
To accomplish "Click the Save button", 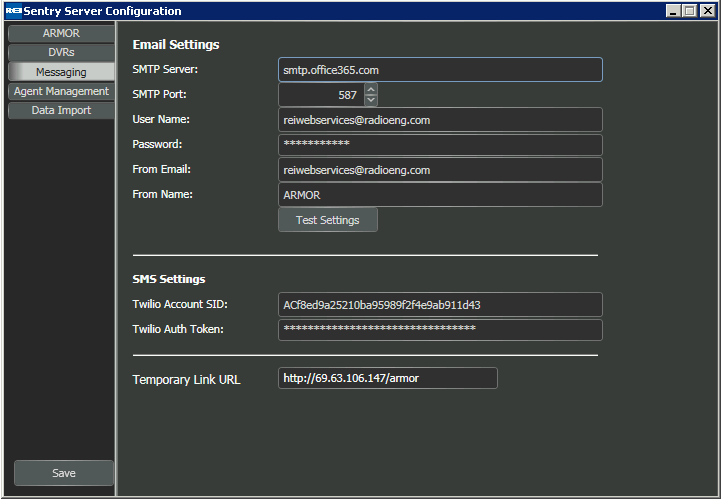I will [64, 473].
